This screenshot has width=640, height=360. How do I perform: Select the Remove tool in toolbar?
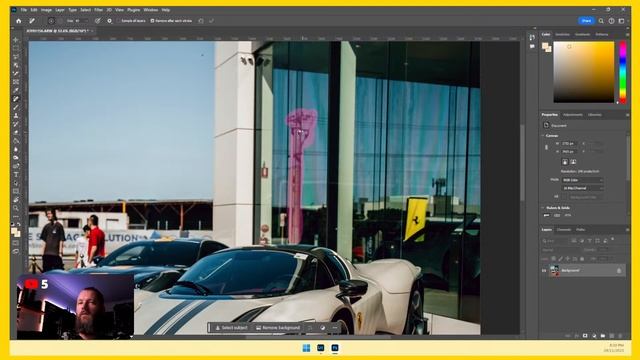pos(16,99)
